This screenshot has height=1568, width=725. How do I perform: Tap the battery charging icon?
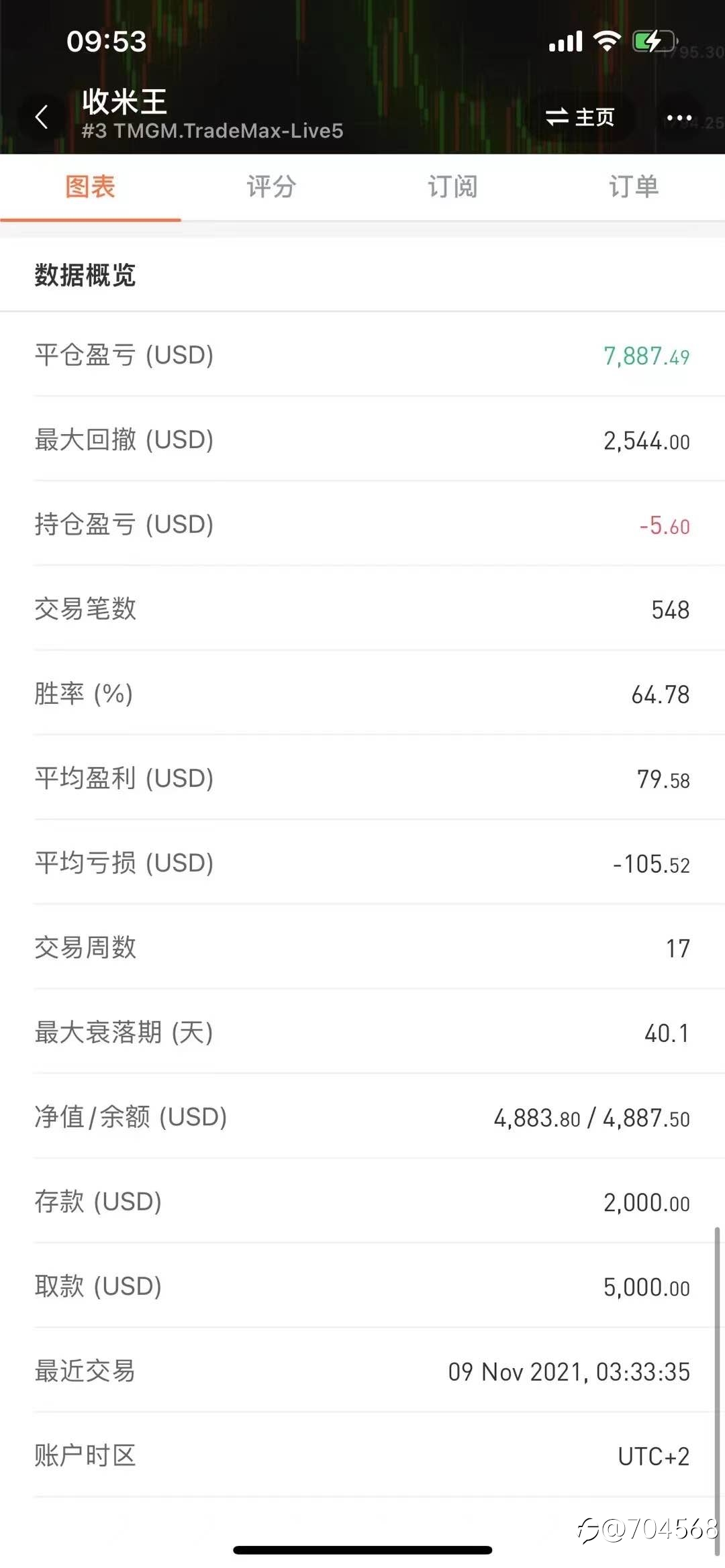(655, 42)
